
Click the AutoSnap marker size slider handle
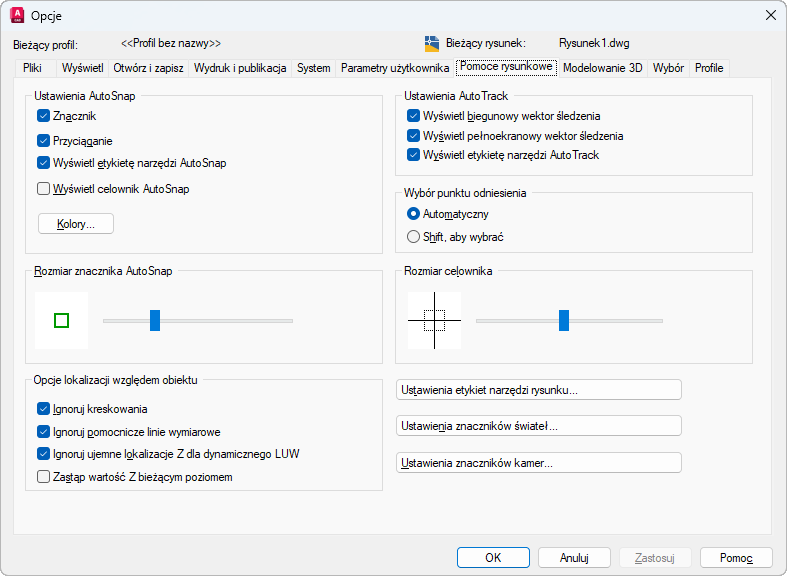click(155, 320)
